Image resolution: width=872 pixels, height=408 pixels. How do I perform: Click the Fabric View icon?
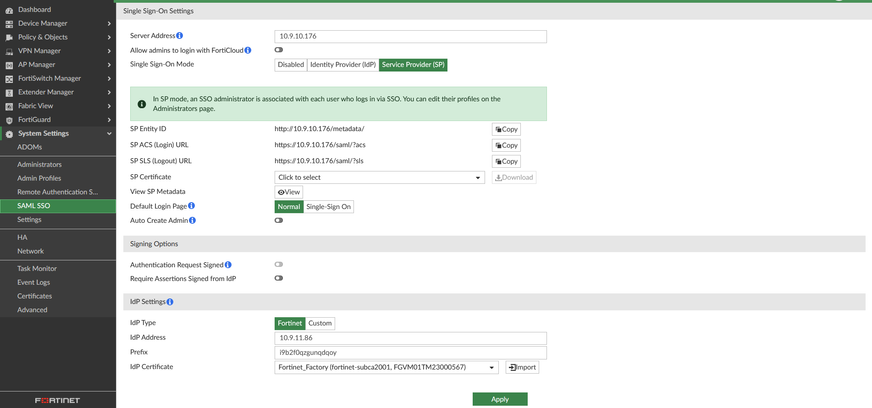tap(9, 106)
